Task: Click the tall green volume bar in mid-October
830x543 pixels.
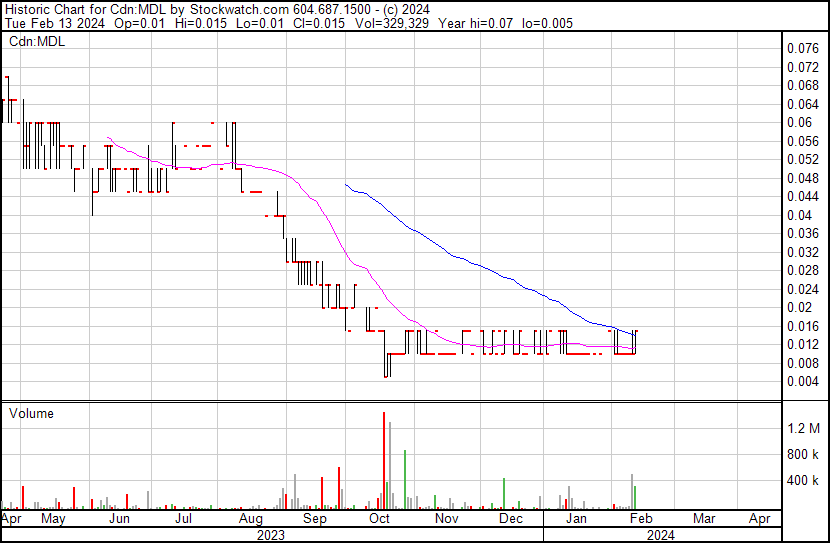Action: (x=404, y=480)
